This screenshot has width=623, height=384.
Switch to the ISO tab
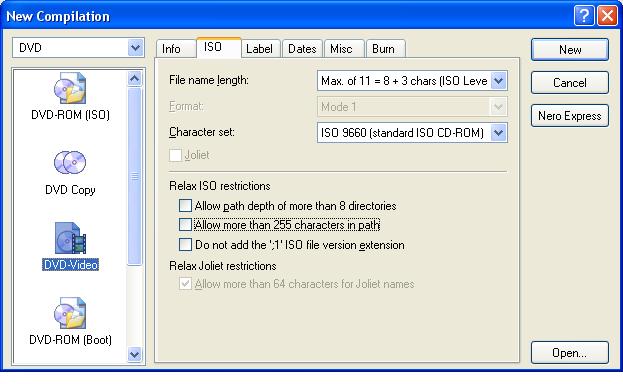(218, 48)
